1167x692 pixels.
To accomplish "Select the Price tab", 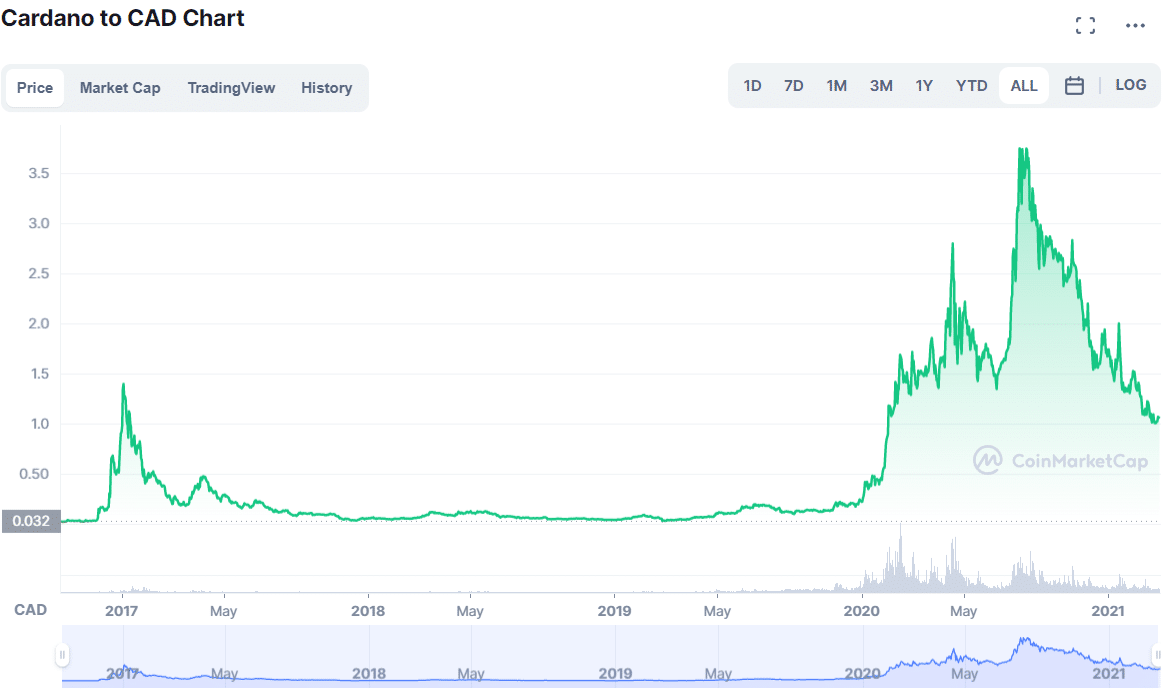I will tap(35, 88).
